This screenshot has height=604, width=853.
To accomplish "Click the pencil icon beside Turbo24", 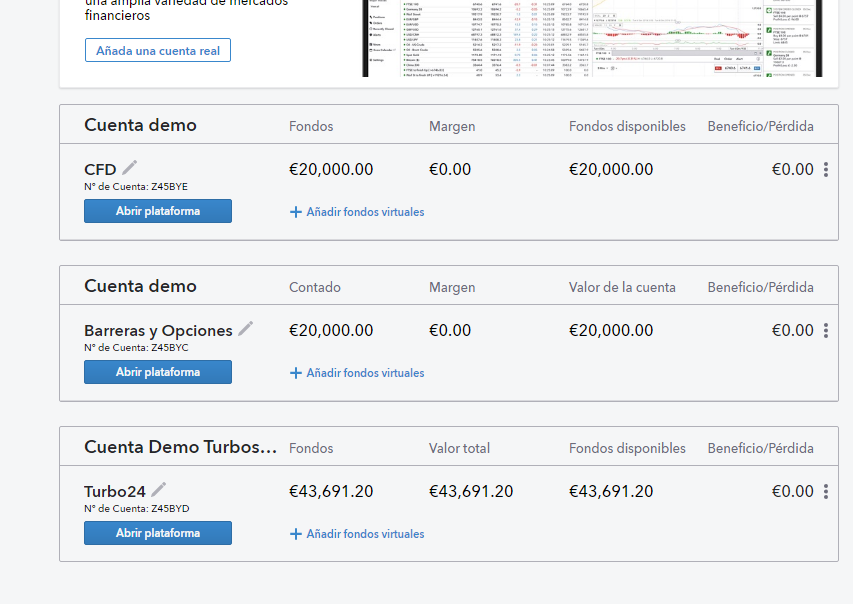I will [x=159, y=490].
